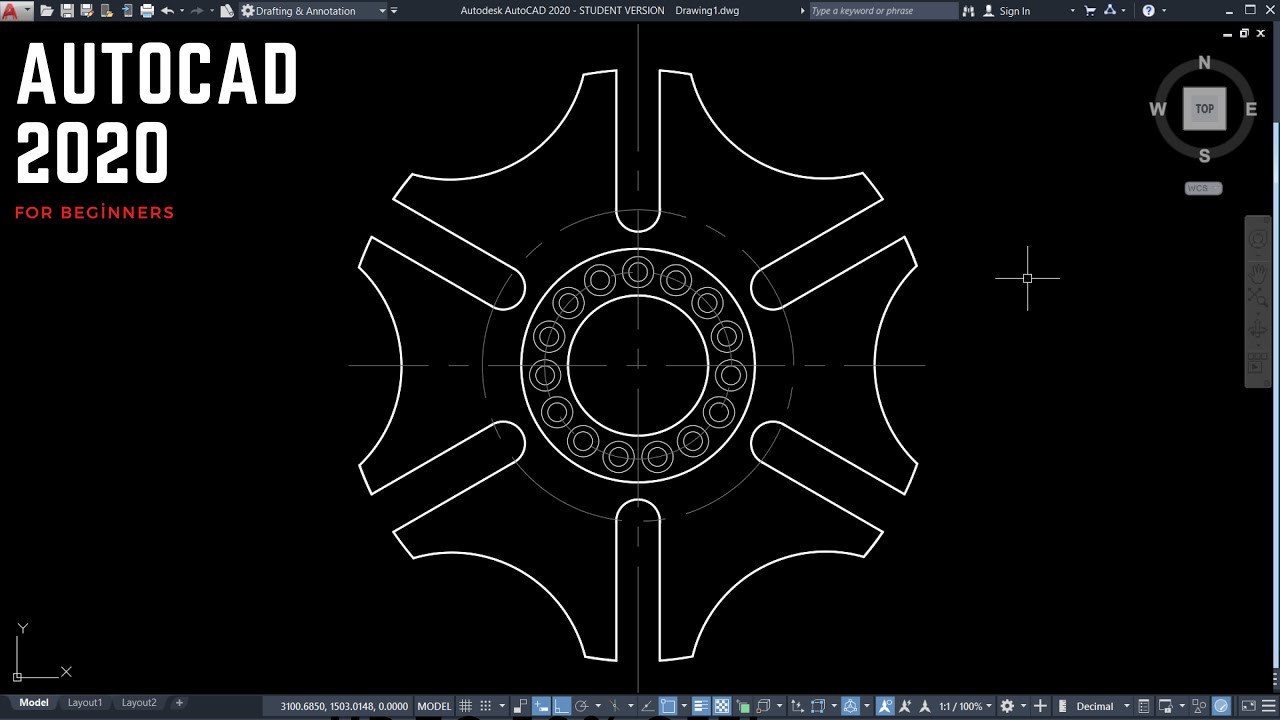Open the 1:1 / 100% annotation scale dropdown
1280x720 pixels.
pyautogui.click(x=966, y=706)
